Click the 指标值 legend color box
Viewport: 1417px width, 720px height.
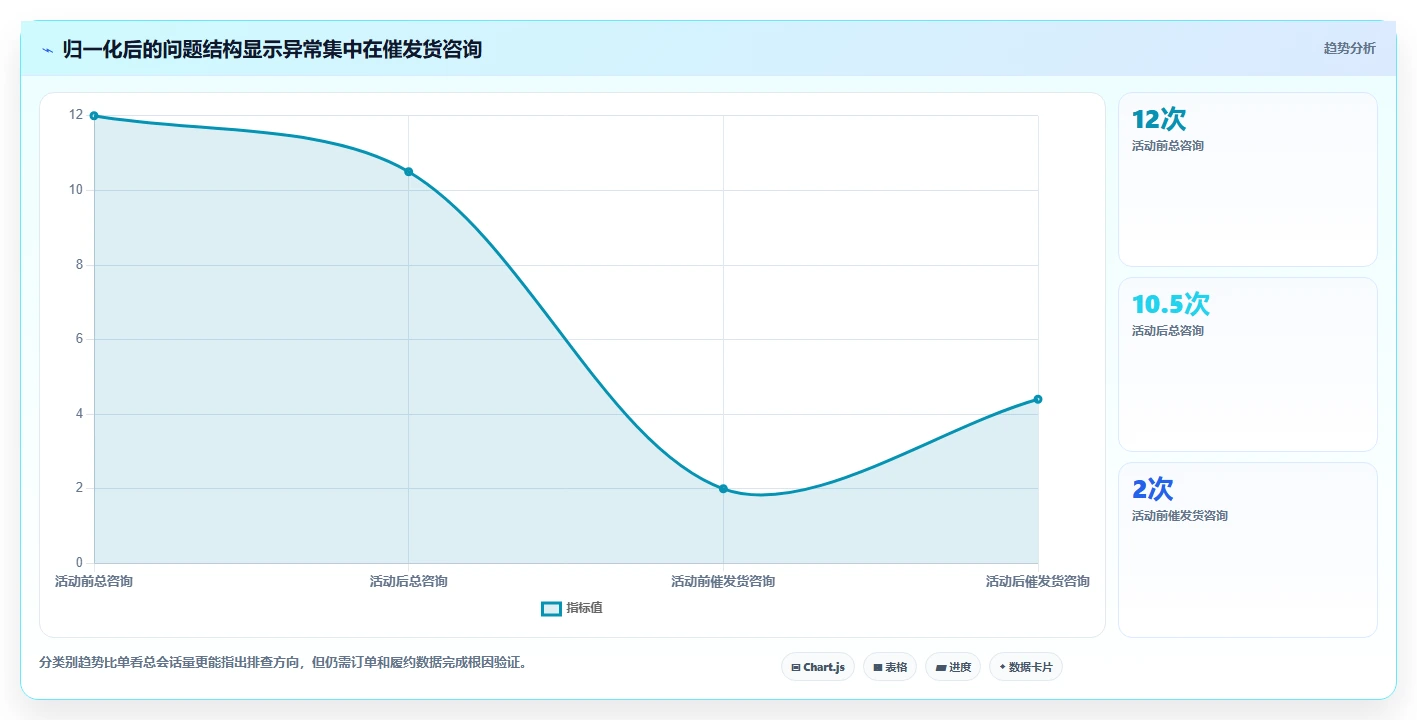pyautogui.click(x=551, y=608)
